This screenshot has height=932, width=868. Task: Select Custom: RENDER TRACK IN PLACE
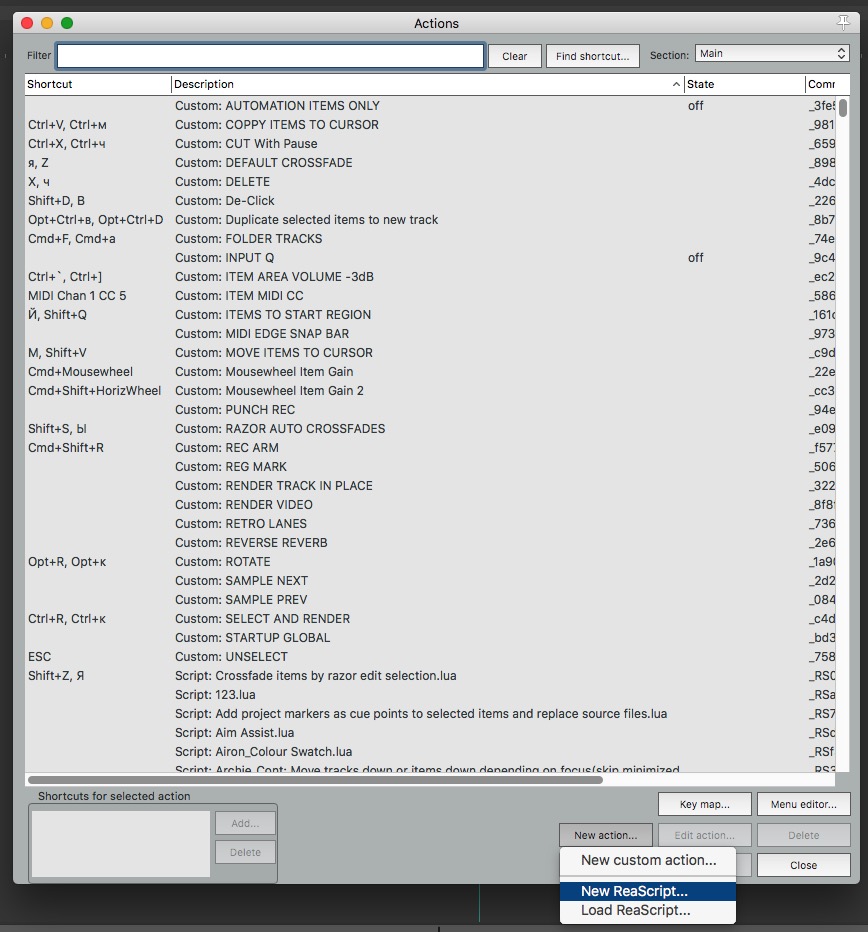[430, 486]
